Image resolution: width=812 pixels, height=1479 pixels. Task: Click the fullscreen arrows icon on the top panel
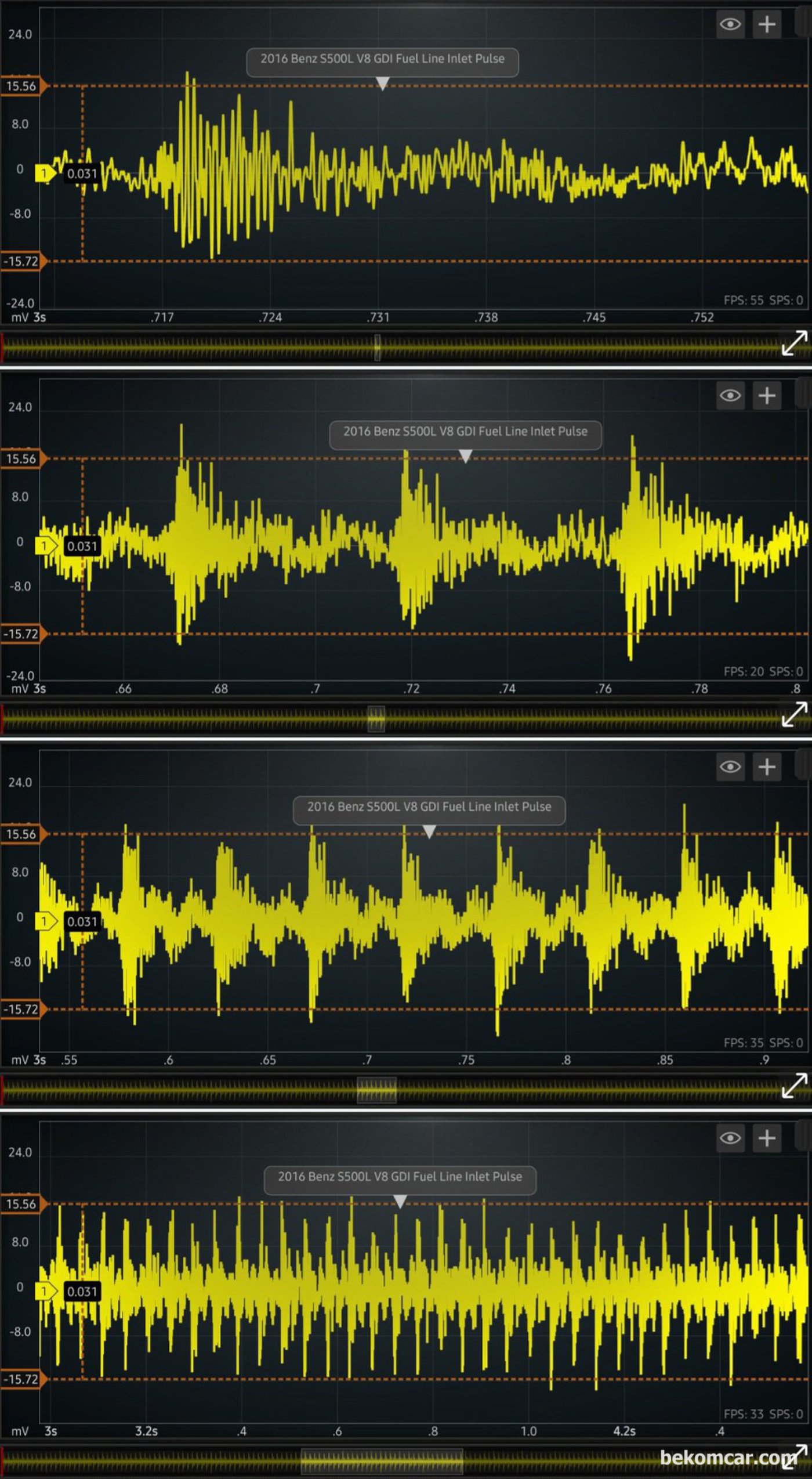click(794, 343)
